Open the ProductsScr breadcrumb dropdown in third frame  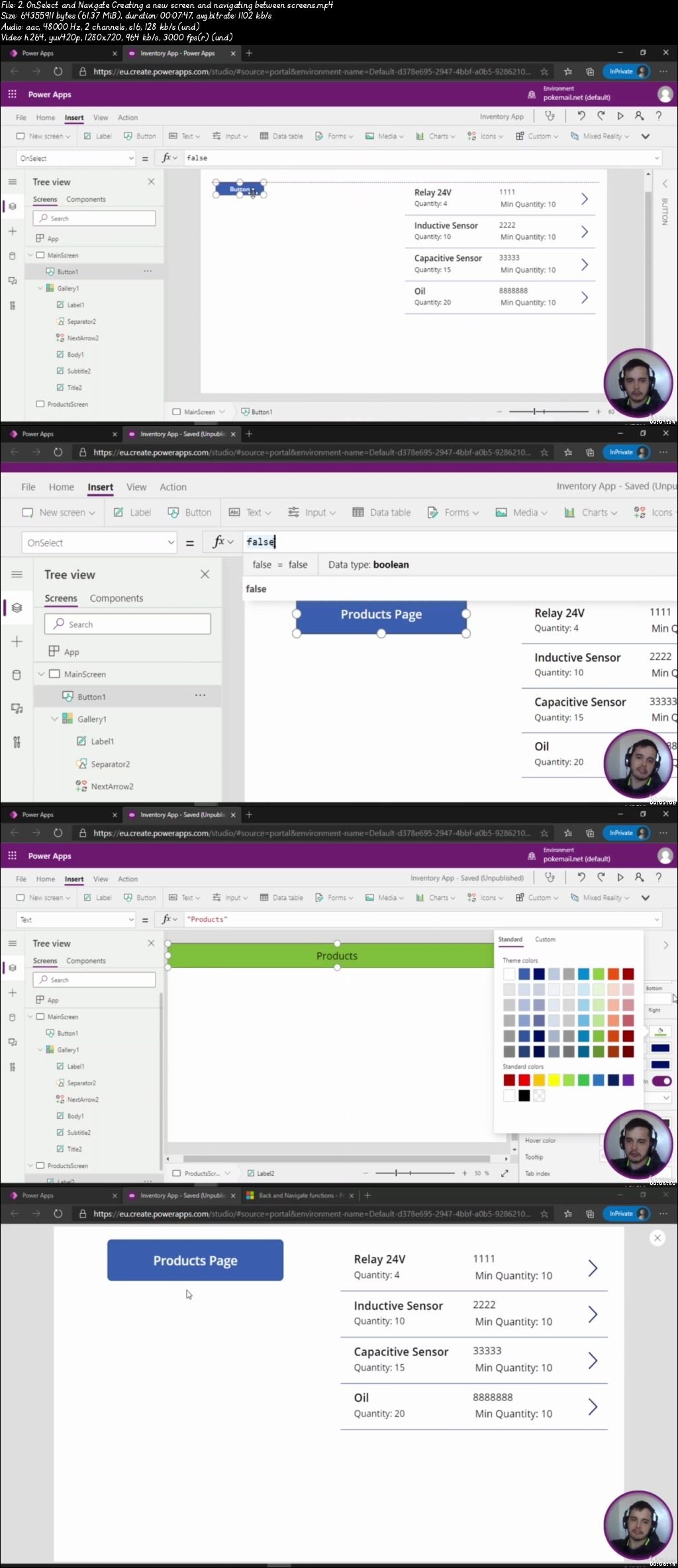(x=228, y=1173)
